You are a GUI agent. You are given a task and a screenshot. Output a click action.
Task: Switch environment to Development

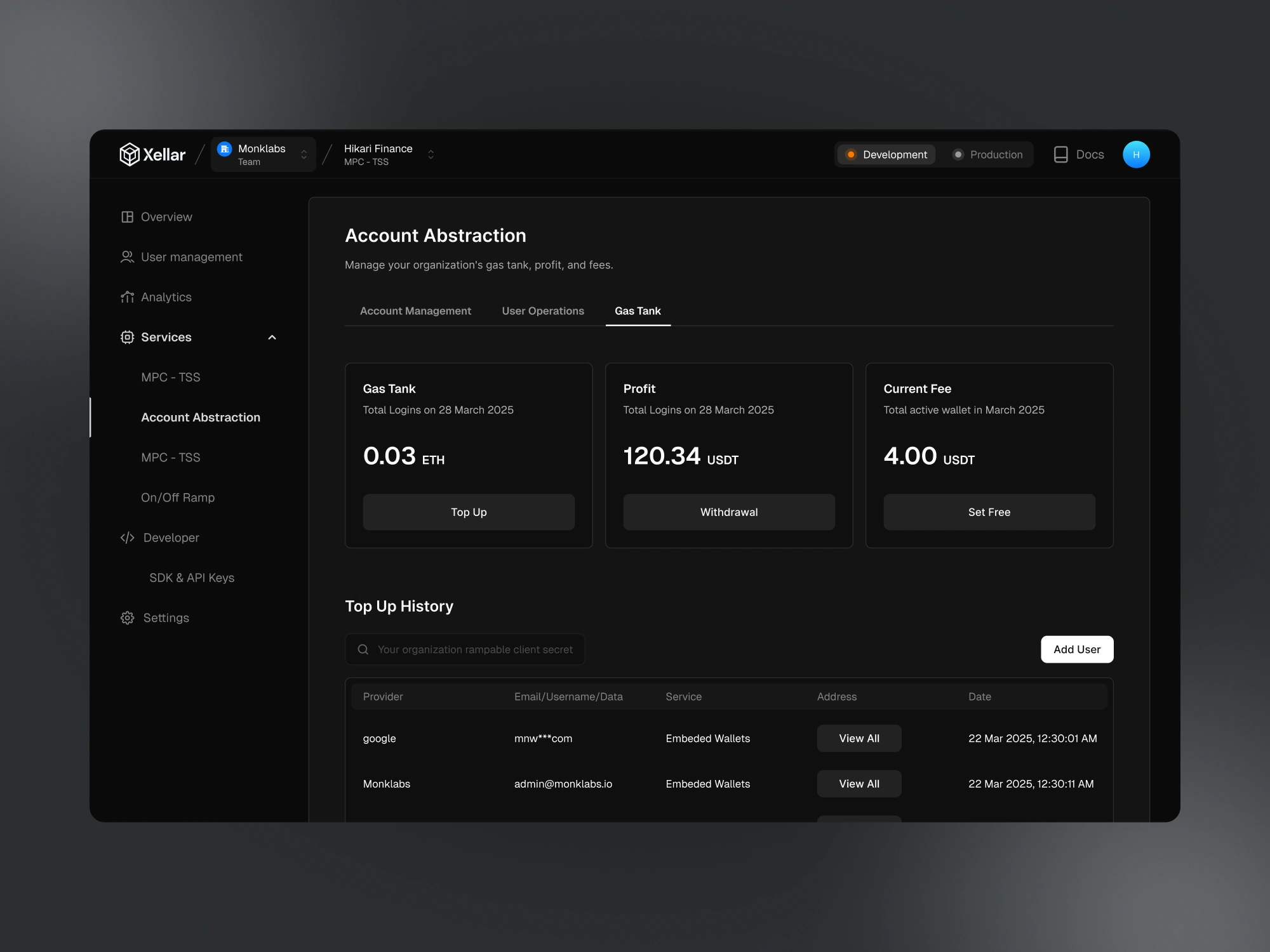pos(886,154)
